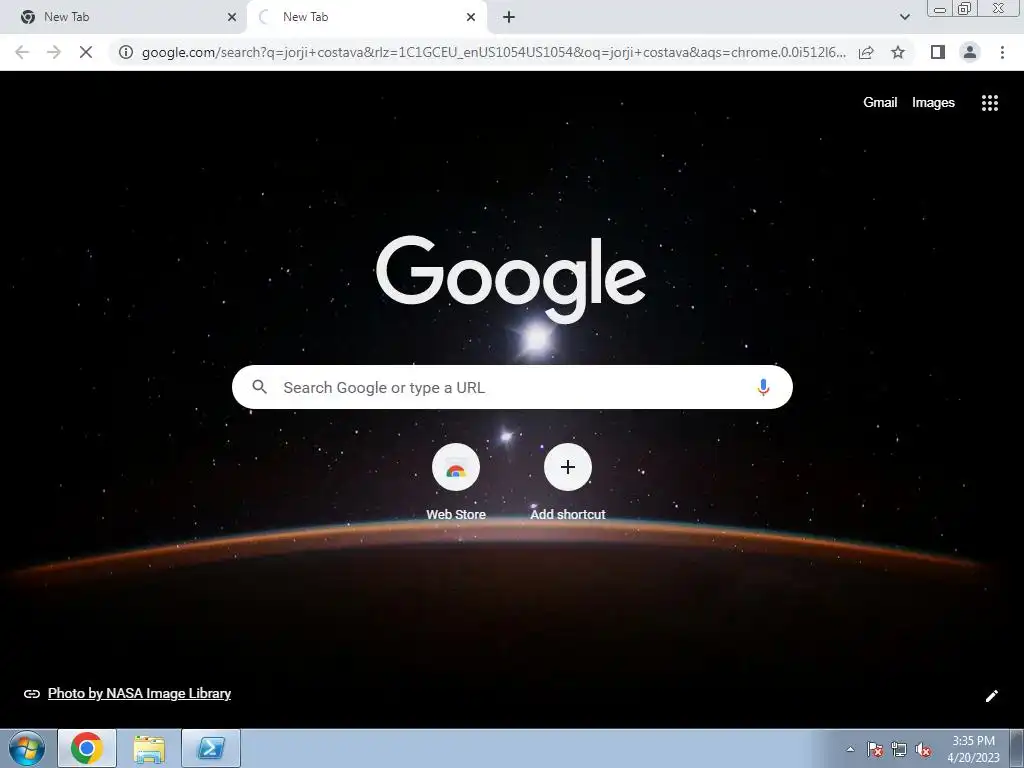Share this page from address bar
The image size is (1024, 768).
click(x=866, y=52)
